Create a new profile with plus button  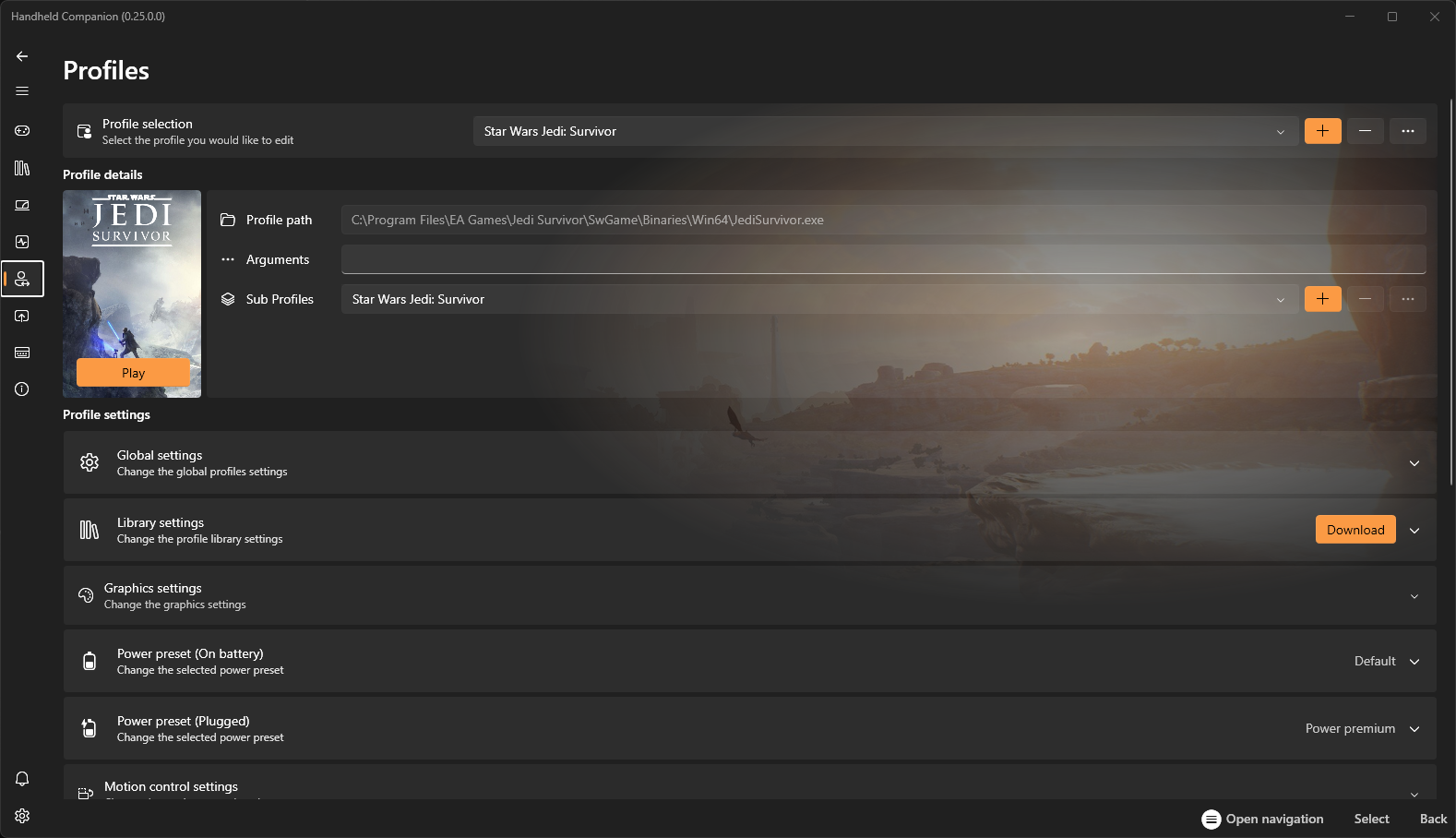(x=1322, y=131)
